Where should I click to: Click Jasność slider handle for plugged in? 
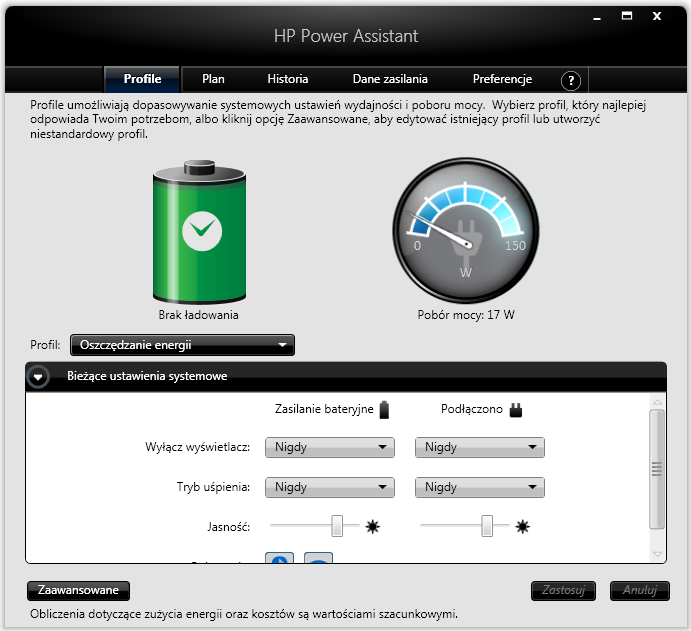point(487,526)
